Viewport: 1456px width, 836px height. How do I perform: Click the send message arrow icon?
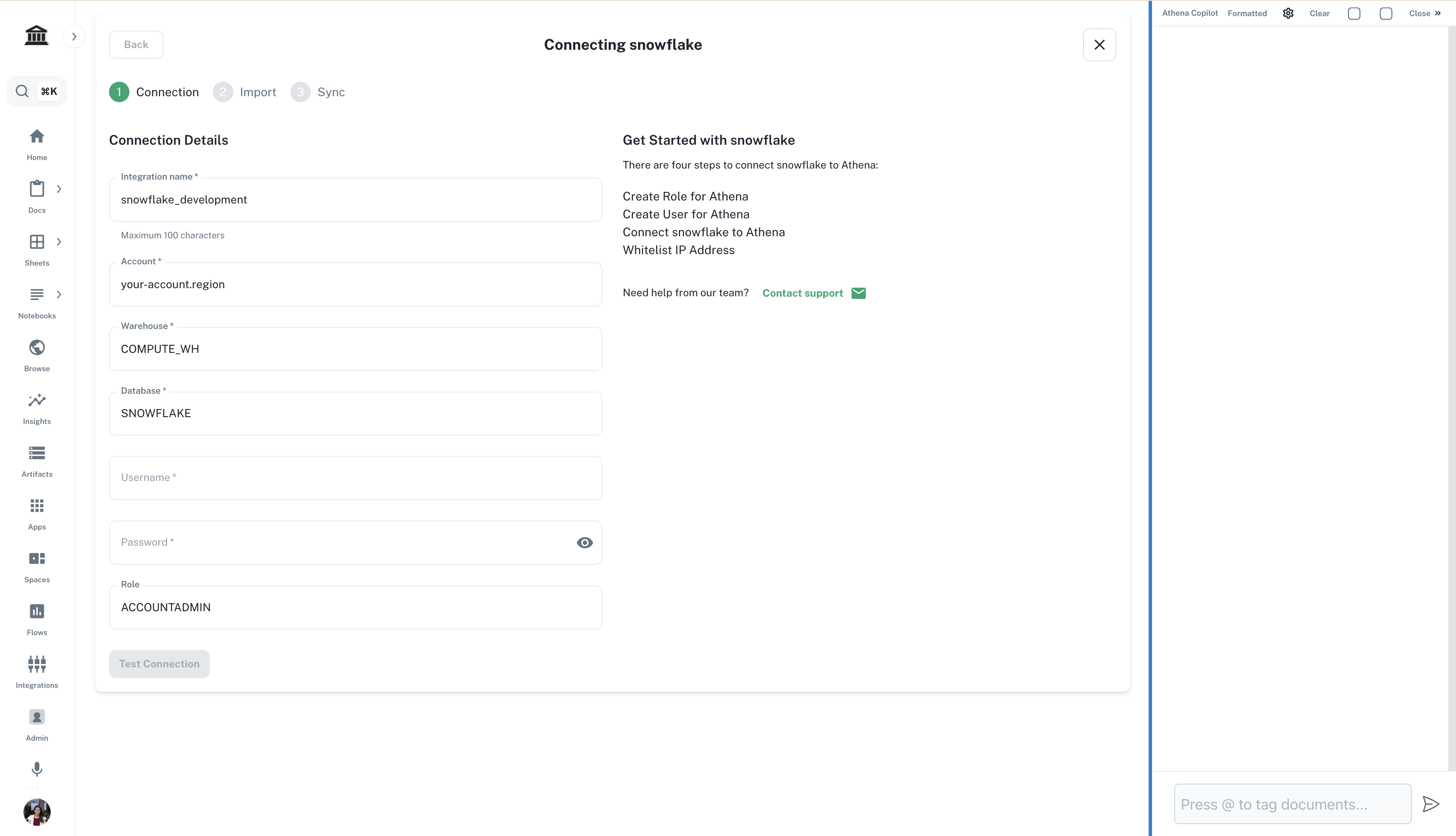coord(1430,804)
